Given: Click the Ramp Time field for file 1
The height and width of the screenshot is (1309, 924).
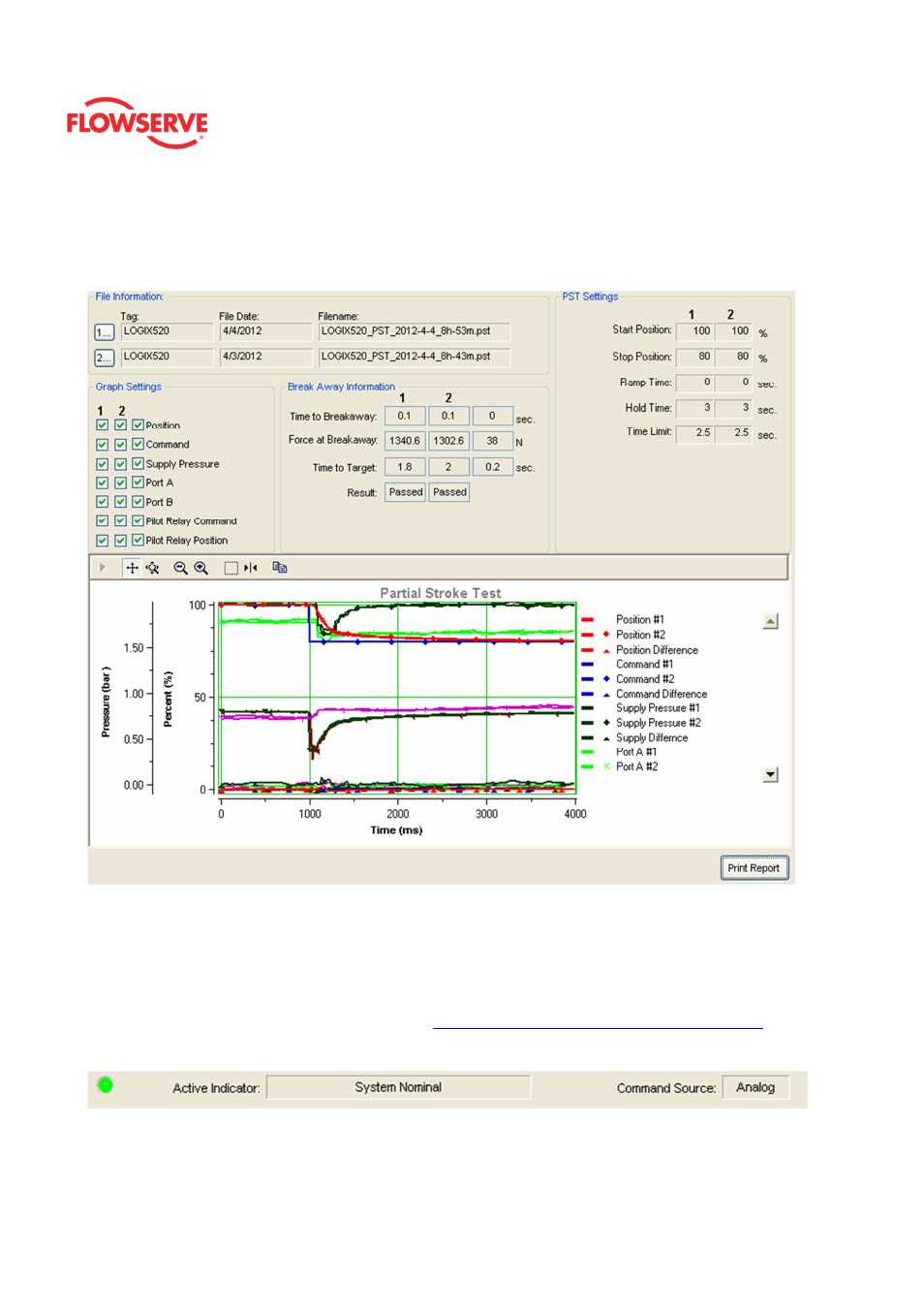Looking at the screenshot, I should click(x=694, y=383).
